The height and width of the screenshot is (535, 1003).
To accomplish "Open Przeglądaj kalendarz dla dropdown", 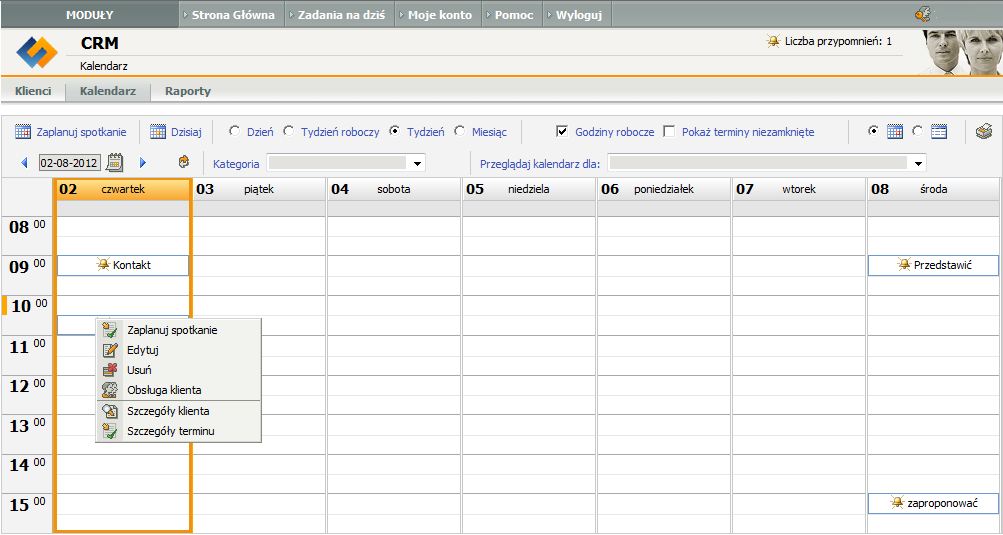I will point(767,164).
